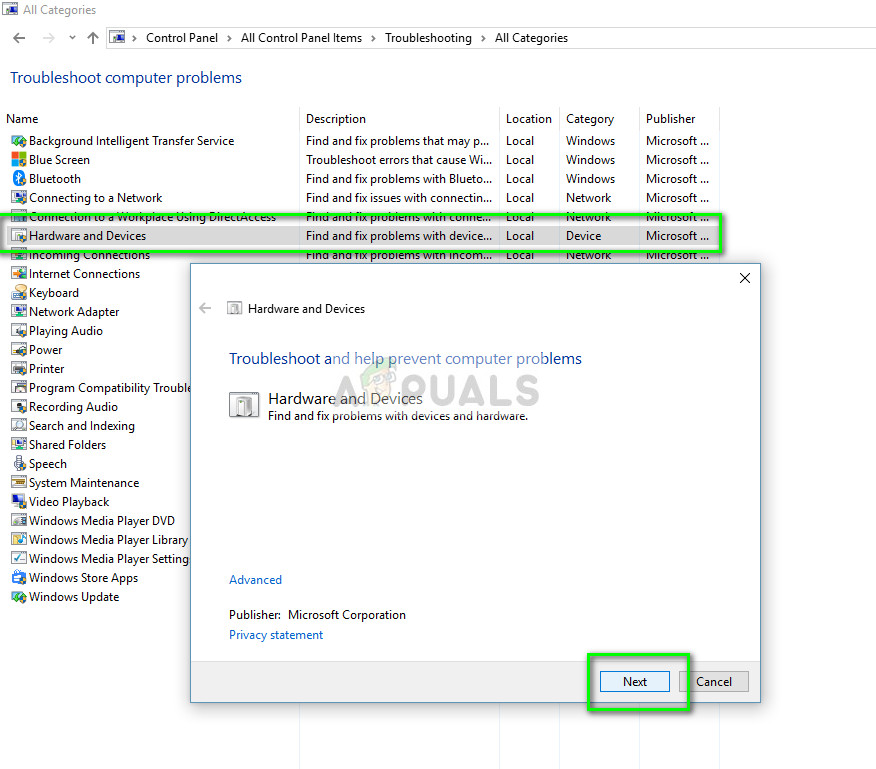Click the Blue Screen troubleshooter icon
876x769 pixels.
pos(19,160)
